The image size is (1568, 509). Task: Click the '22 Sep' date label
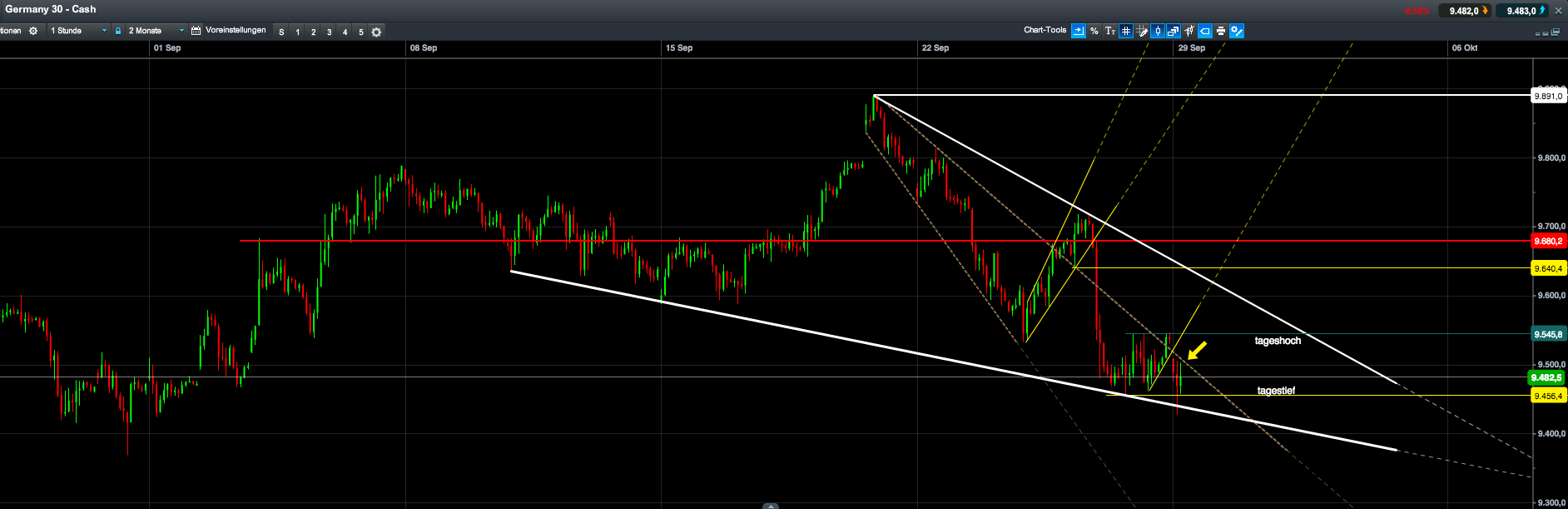point(935,48)
